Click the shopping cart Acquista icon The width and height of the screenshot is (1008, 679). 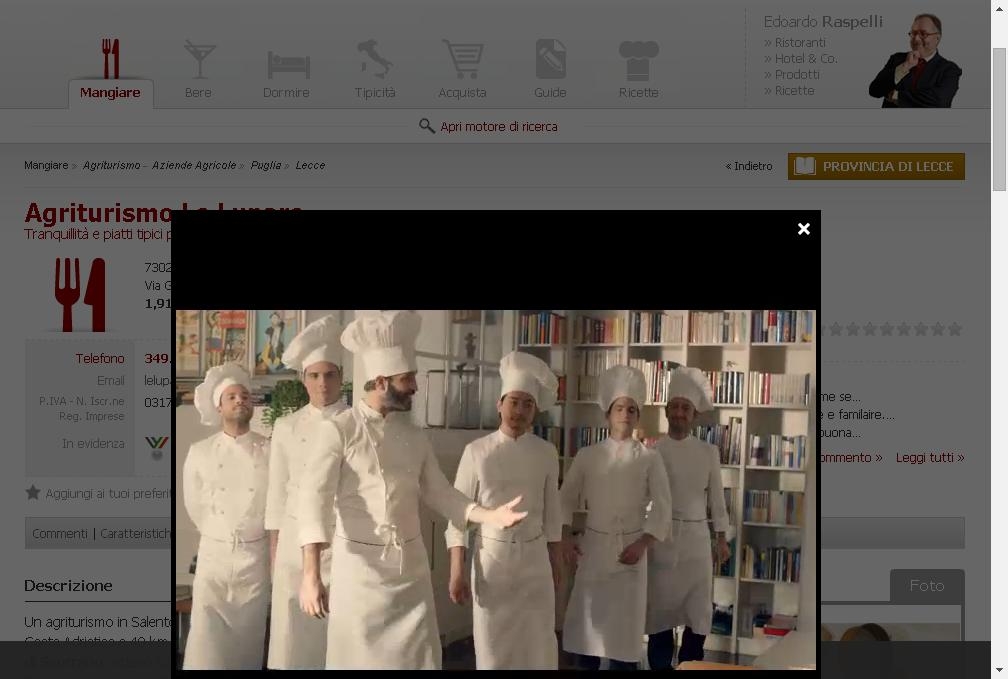pos(463,59)
